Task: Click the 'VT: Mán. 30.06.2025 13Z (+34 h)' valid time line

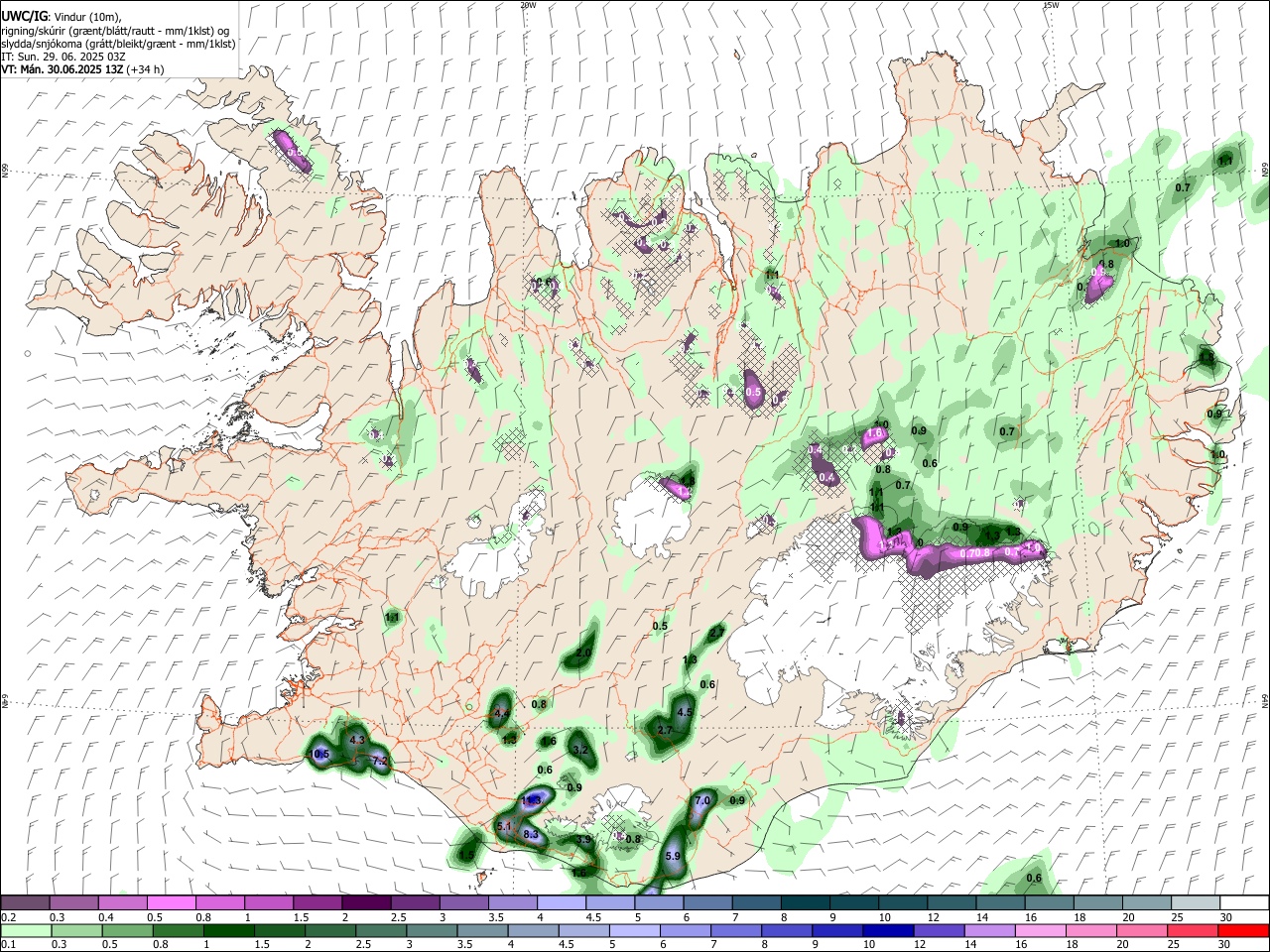Action: [83, 69]
